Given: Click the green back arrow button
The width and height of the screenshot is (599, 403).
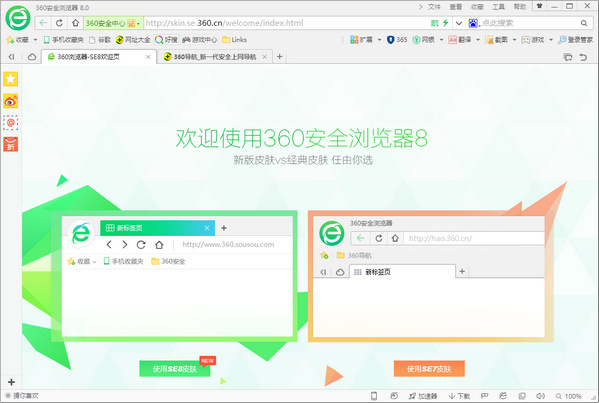Looking at the screenshot, I should [43, 23].
